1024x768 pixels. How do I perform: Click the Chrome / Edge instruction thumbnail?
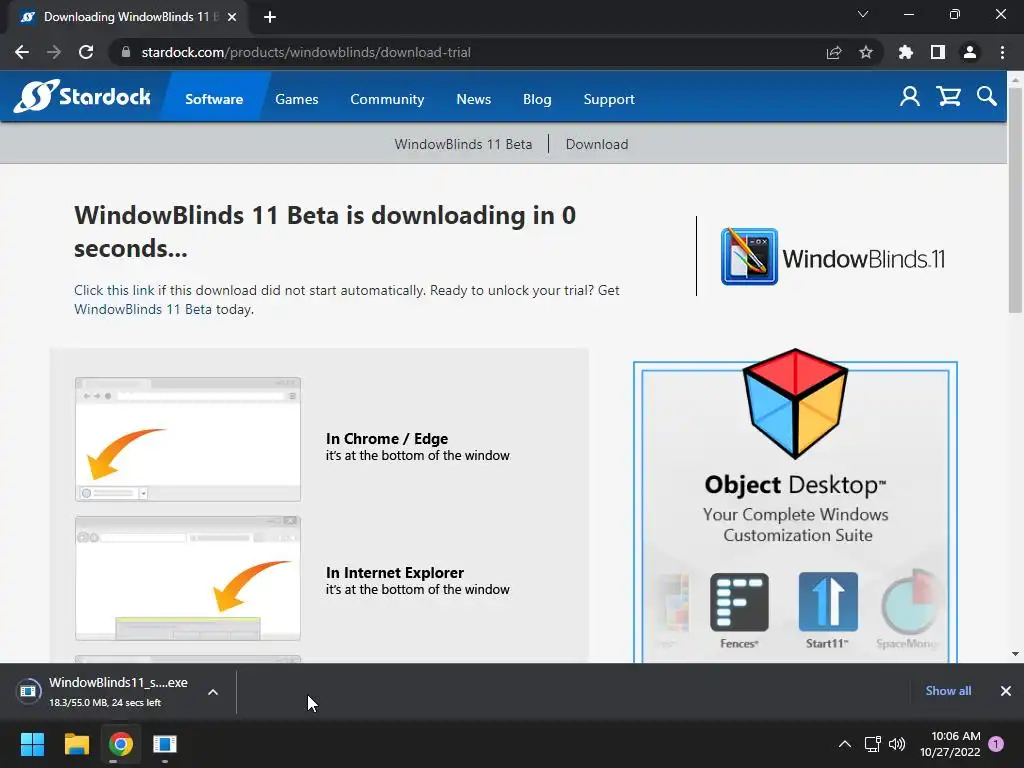pyautogui.click(x=188, y=439)
